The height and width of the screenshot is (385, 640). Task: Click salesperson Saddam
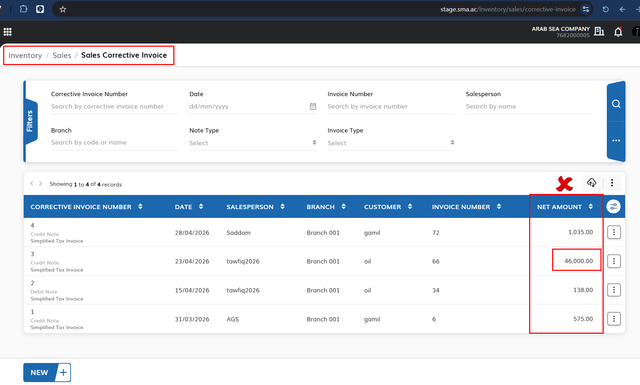tap(238, 233)
